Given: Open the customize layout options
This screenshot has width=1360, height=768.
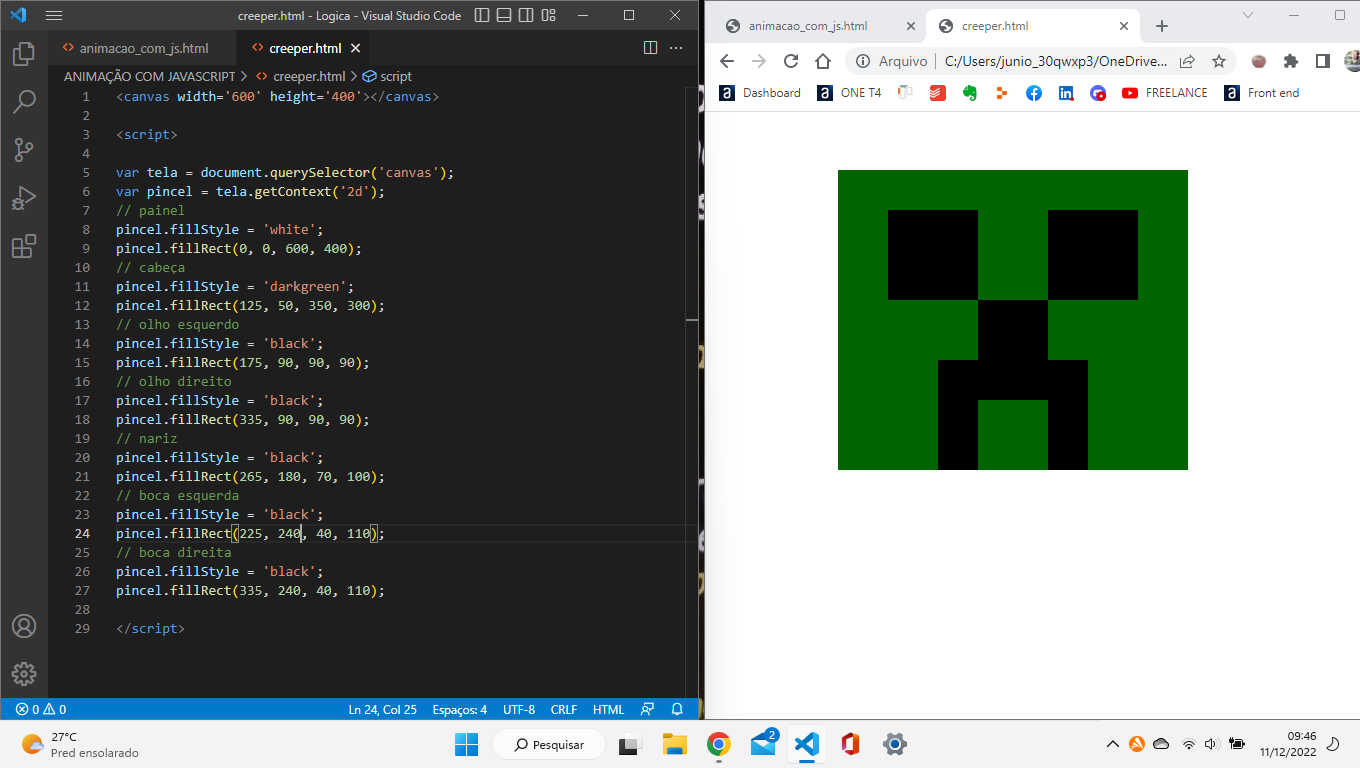Looking at the screenshot, I should [x=549, y=15].
